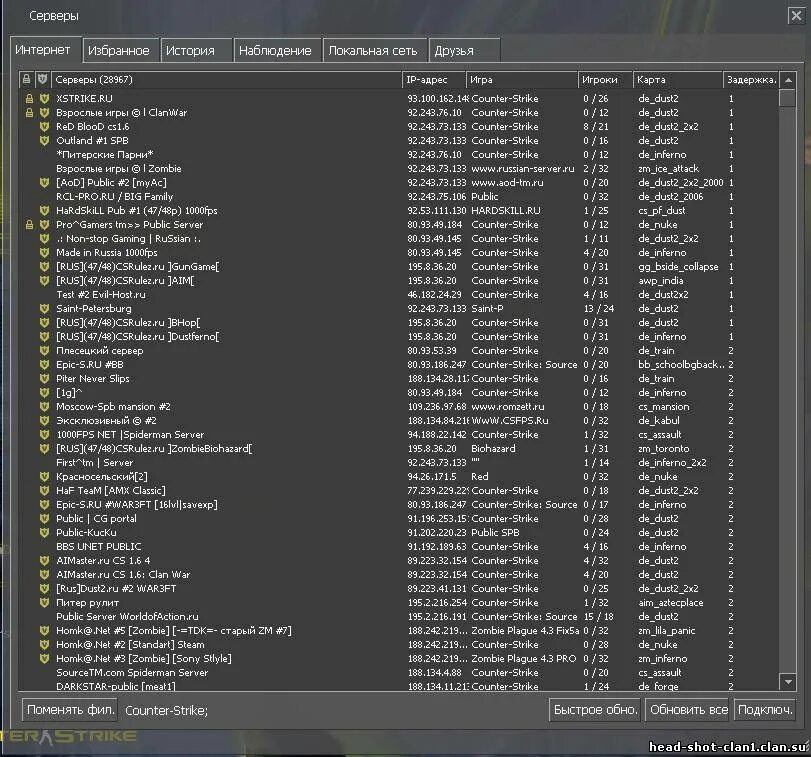811x757 pixels.
Task: Click the shield icon beside HaRdSkiLL Pub #1
Action: [44, 210]
